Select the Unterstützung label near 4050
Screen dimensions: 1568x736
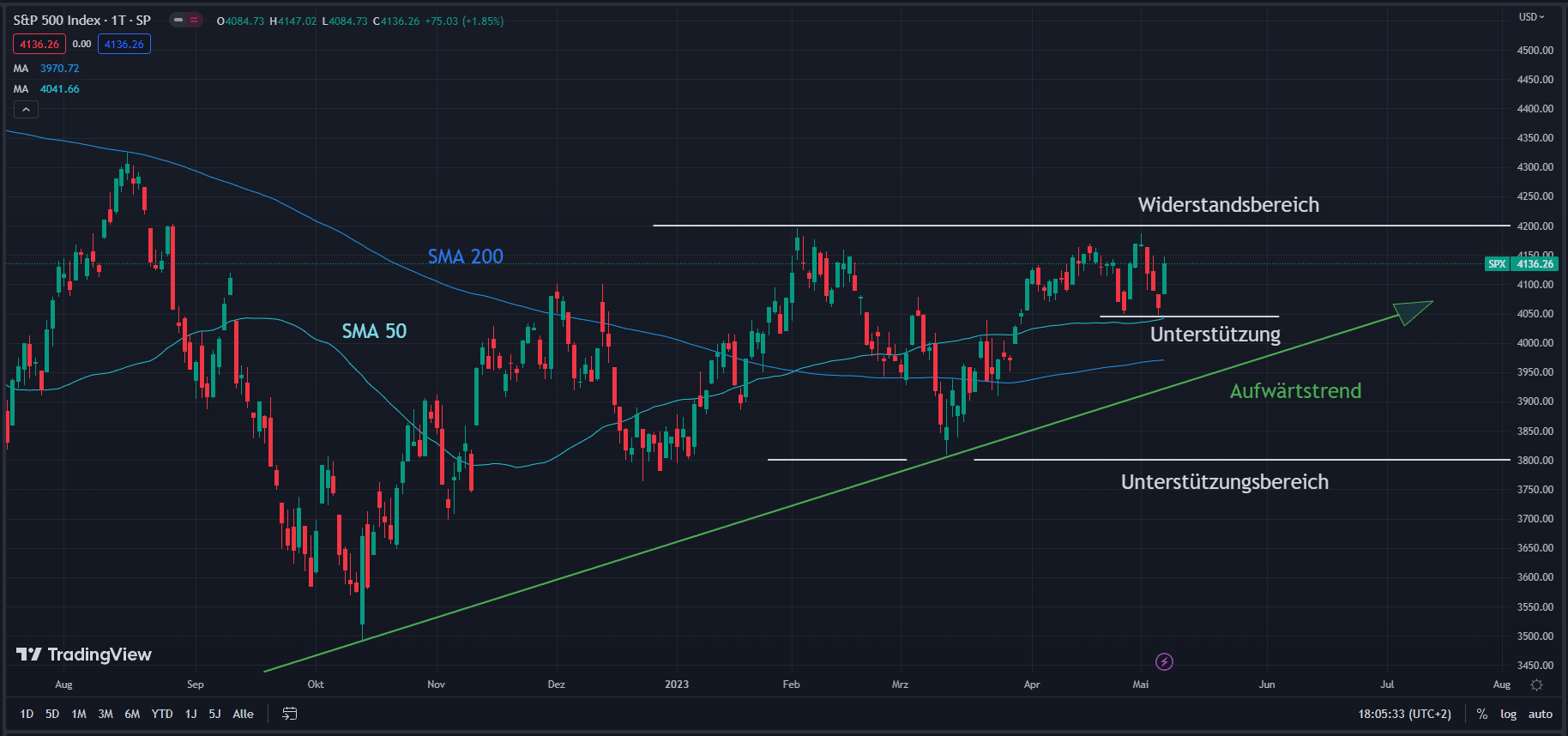(x=1215, y=334)
